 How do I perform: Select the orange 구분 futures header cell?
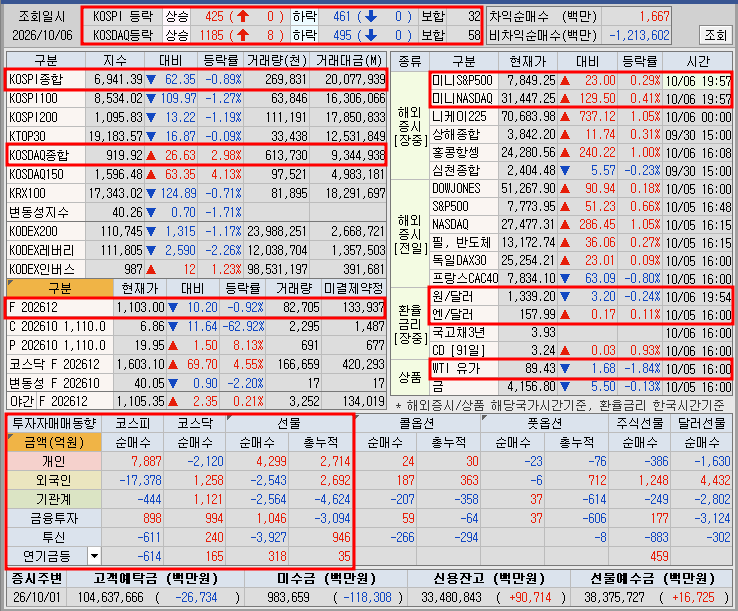(60, 288)
